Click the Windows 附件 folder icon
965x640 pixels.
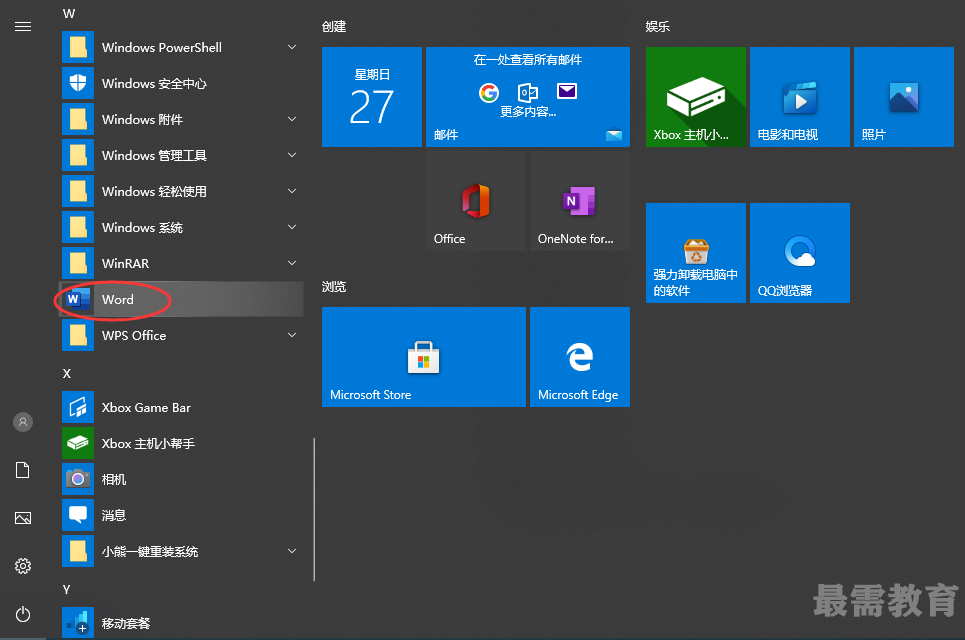pyautogui.click(x=78, y=119)
